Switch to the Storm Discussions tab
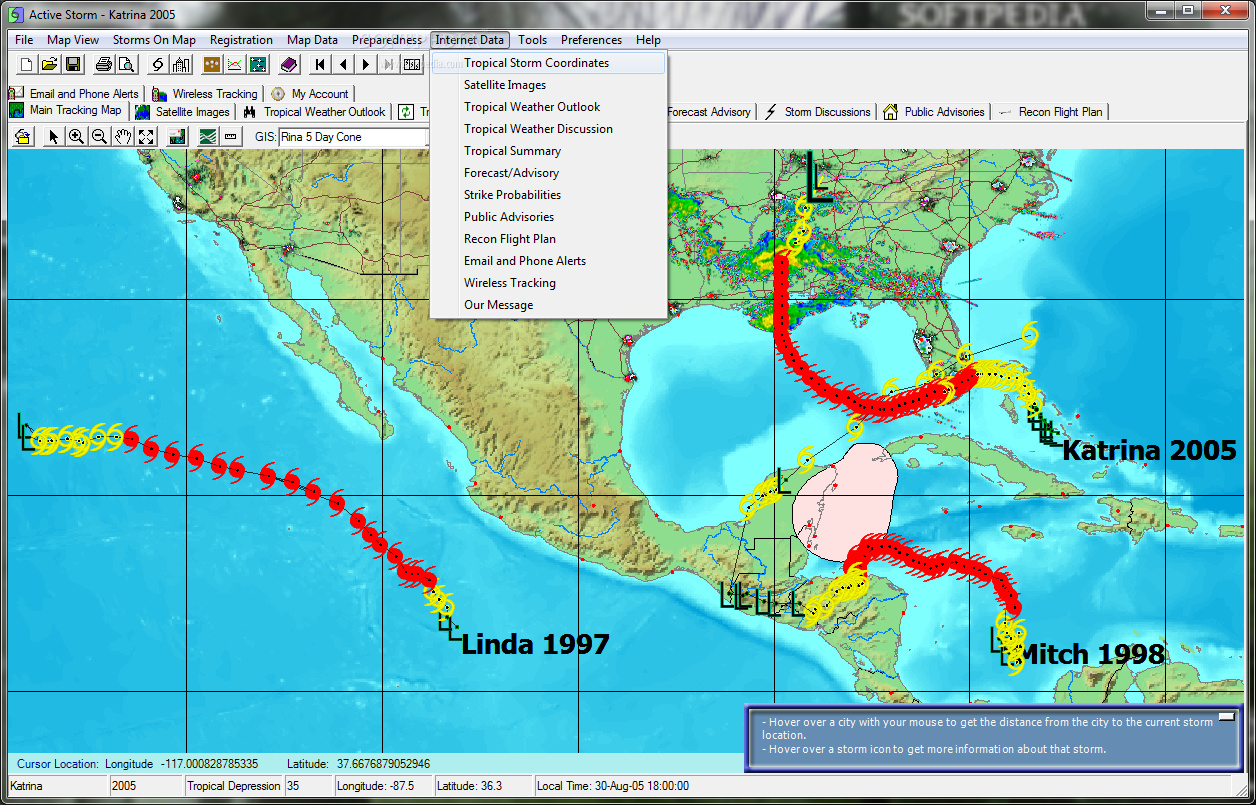This screenshot has width=1256, height=805. [x=818, y=112]
